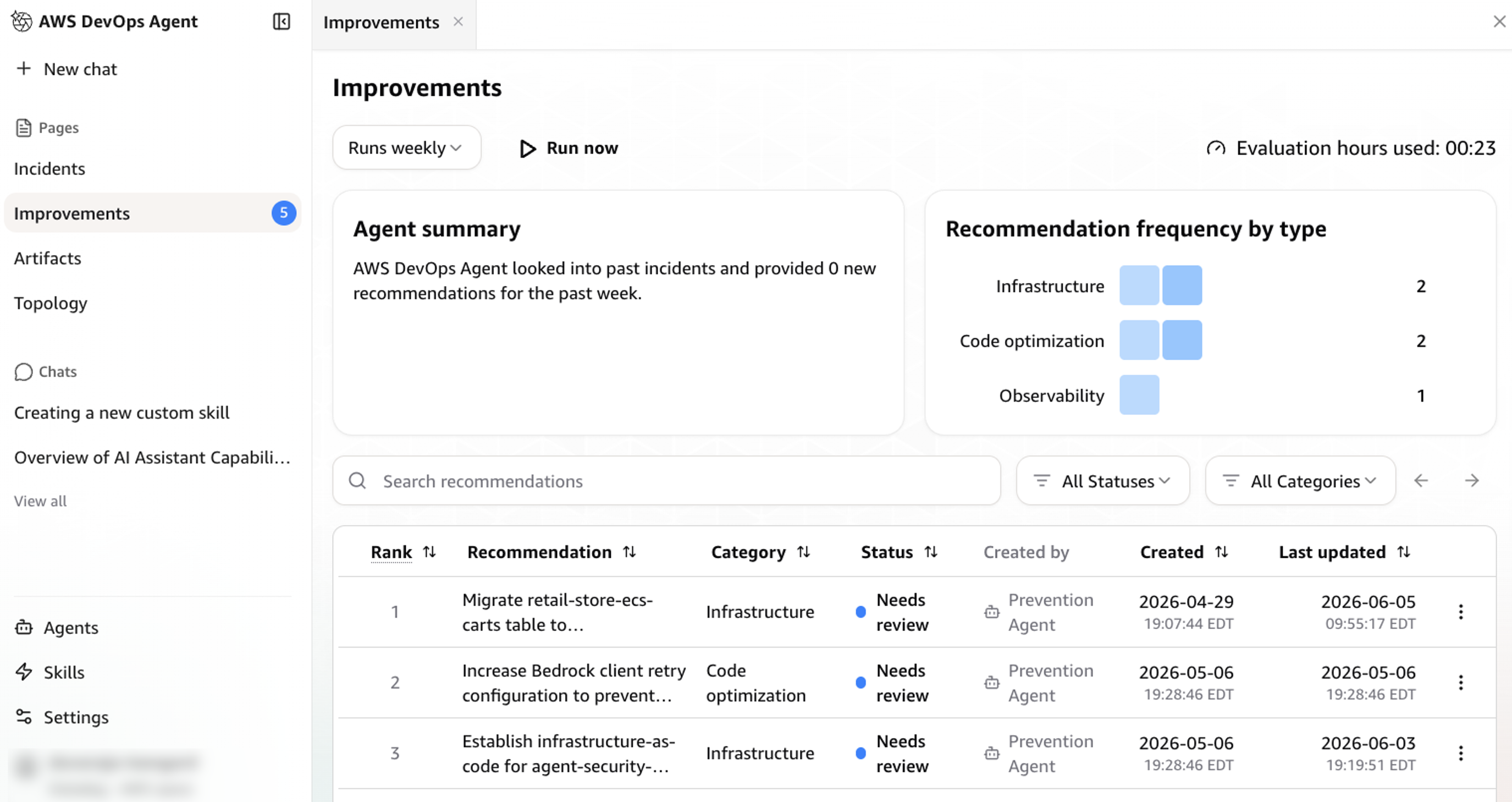Screen dimensions: 1512x802
Task: Open actions menu for Increase Bedrock client retry row
Action: coord(1461,682)
